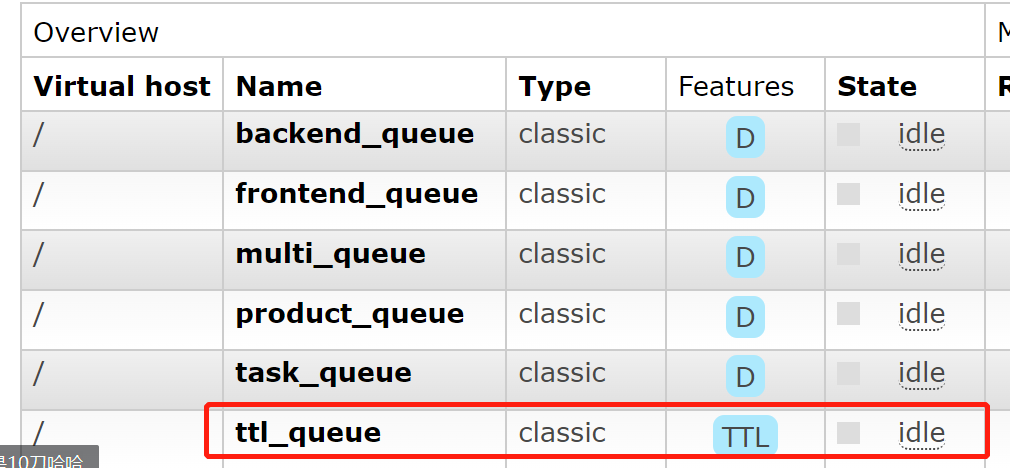
Task: Open the frontend_queue queue details
Action: point(357,194)
